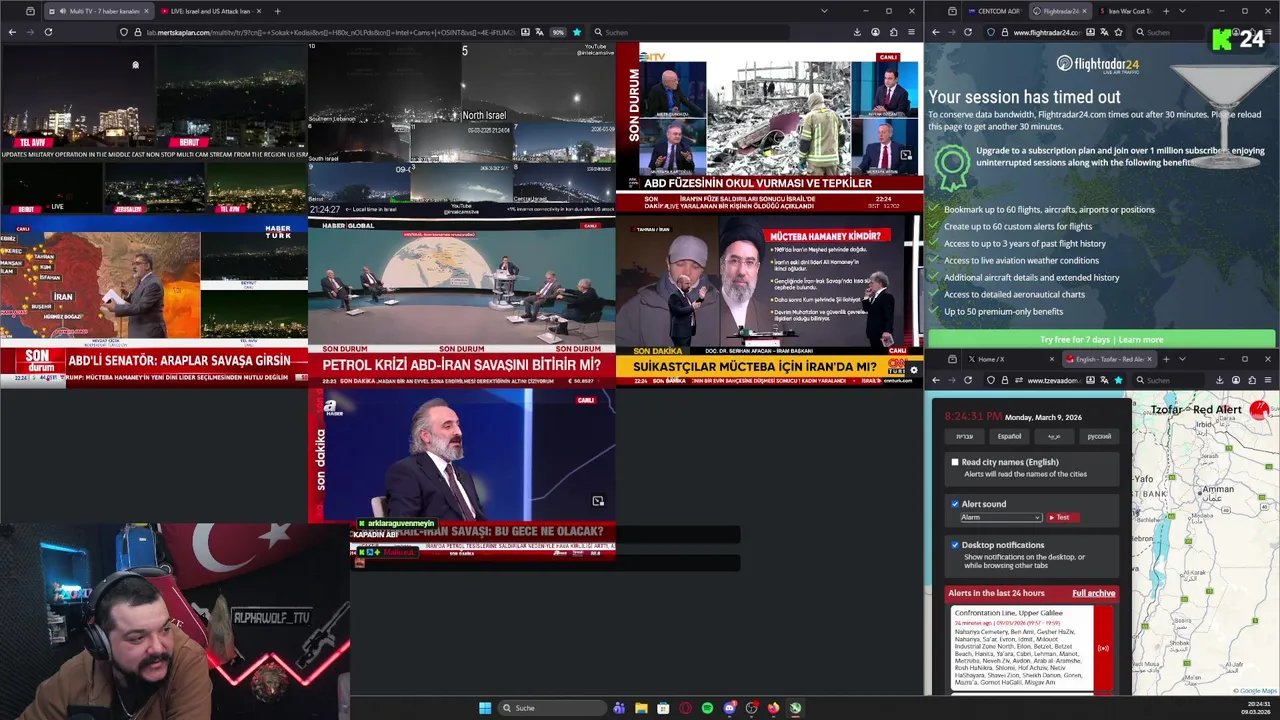Image resolution: width=1280 pixels, height=720 pixels.
Task: Click the Tzofar red logo on the map
Action: coord(1259,409)
